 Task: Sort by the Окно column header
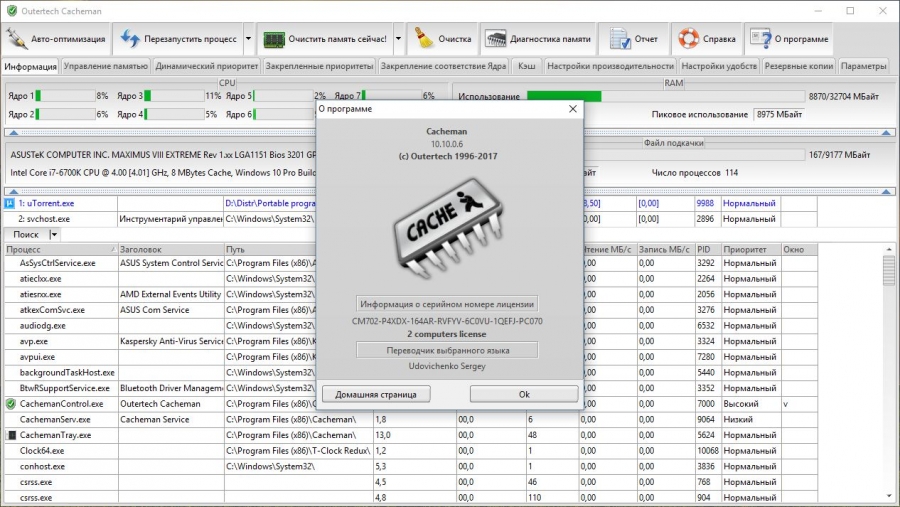click(800, 249)
